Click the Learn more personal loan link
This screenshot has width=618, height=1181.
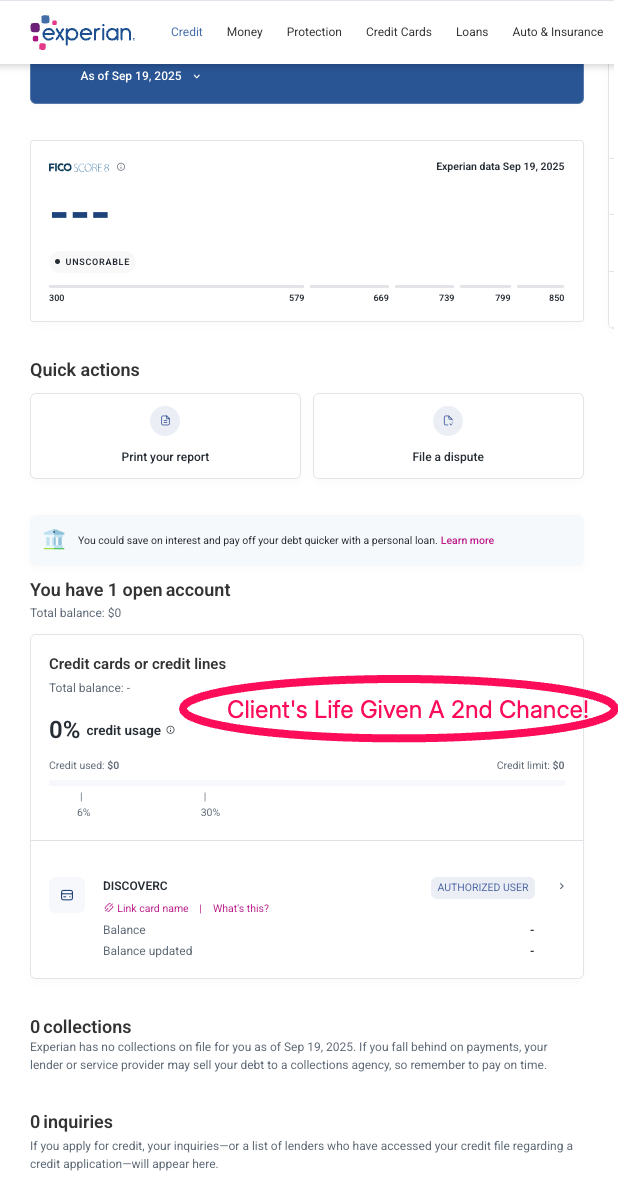coord(467,540)
